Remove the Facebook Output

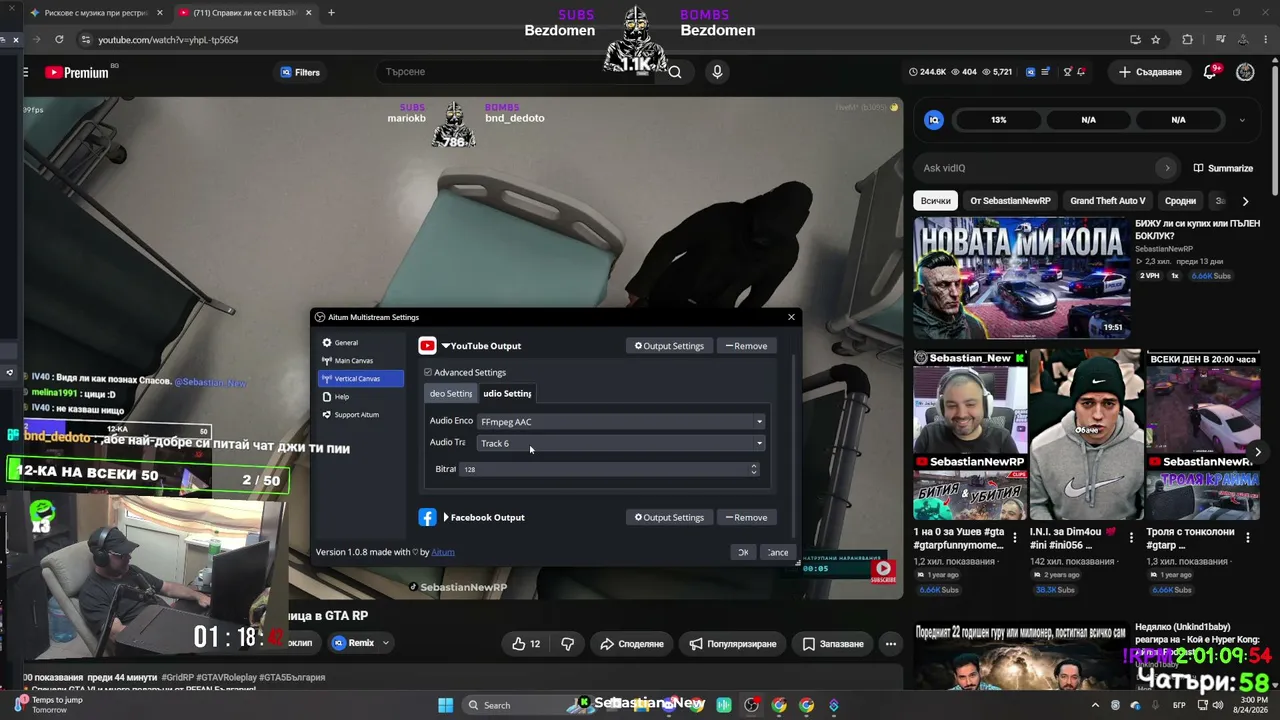(746, 518)
